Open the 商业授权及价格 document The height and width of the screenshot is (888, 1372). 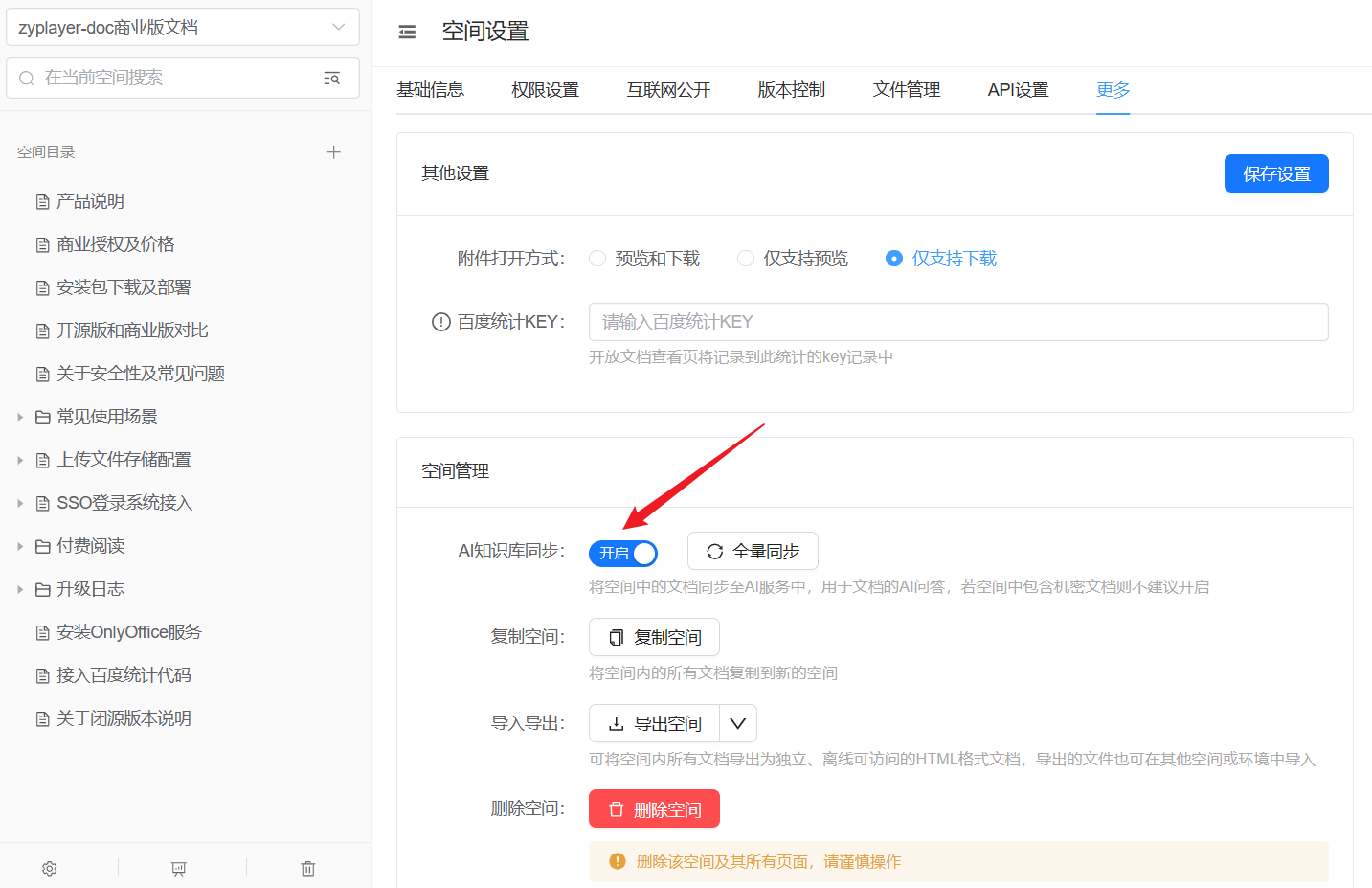(116, 244)
